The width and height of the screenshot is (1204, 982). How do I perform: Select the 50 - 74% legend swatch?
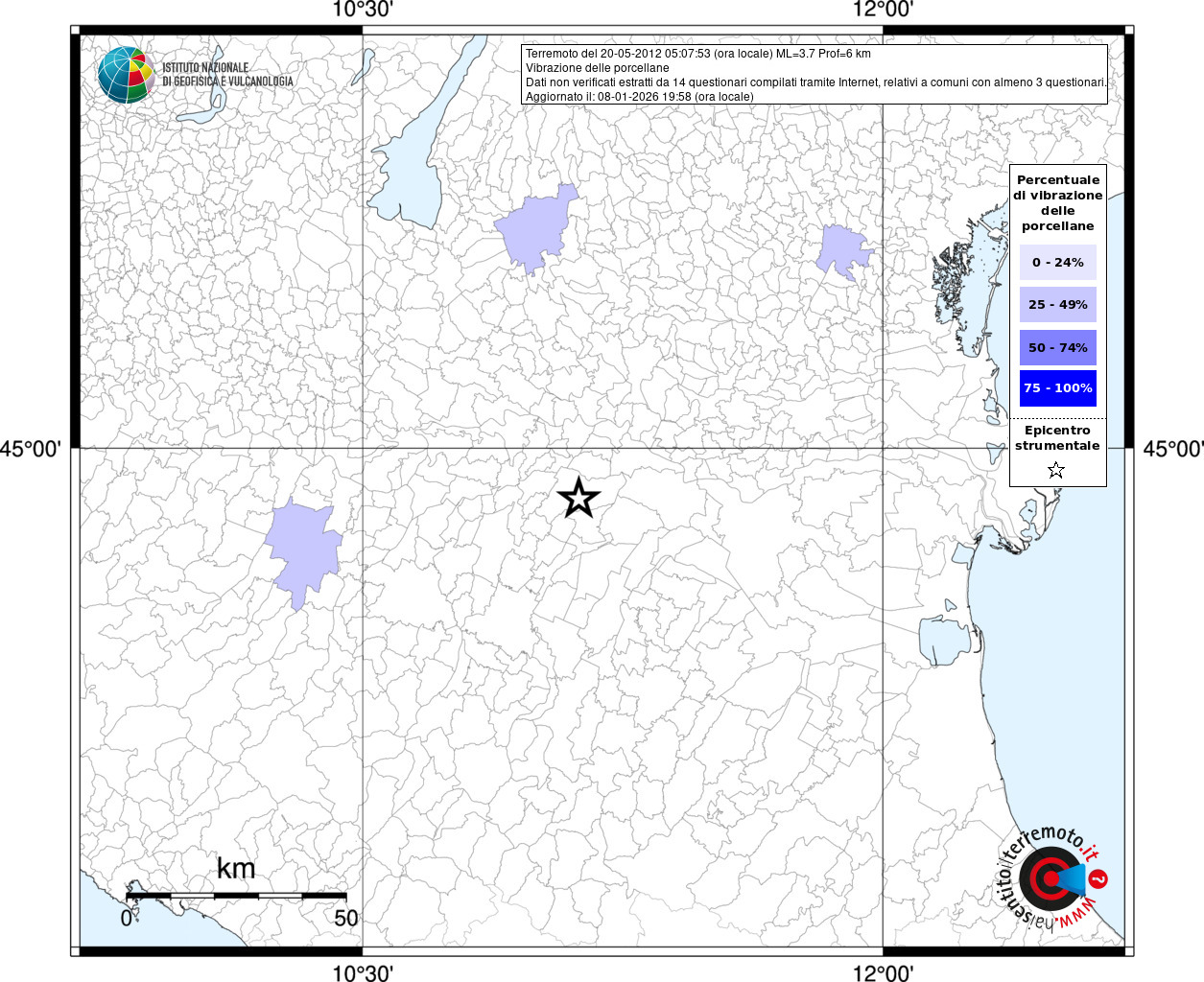click(1058, 347)
